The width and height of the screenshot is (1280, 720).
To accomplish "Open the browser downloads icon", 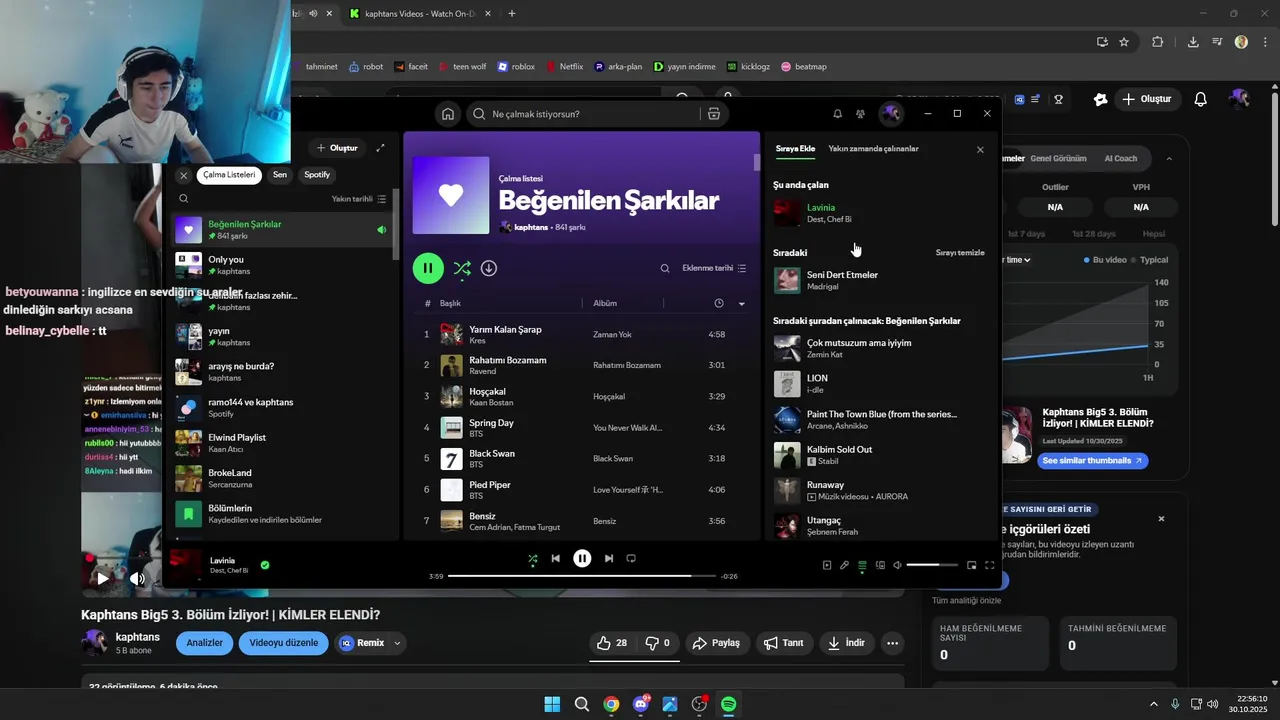I will pyautogui.click(x=1193, y=42).
